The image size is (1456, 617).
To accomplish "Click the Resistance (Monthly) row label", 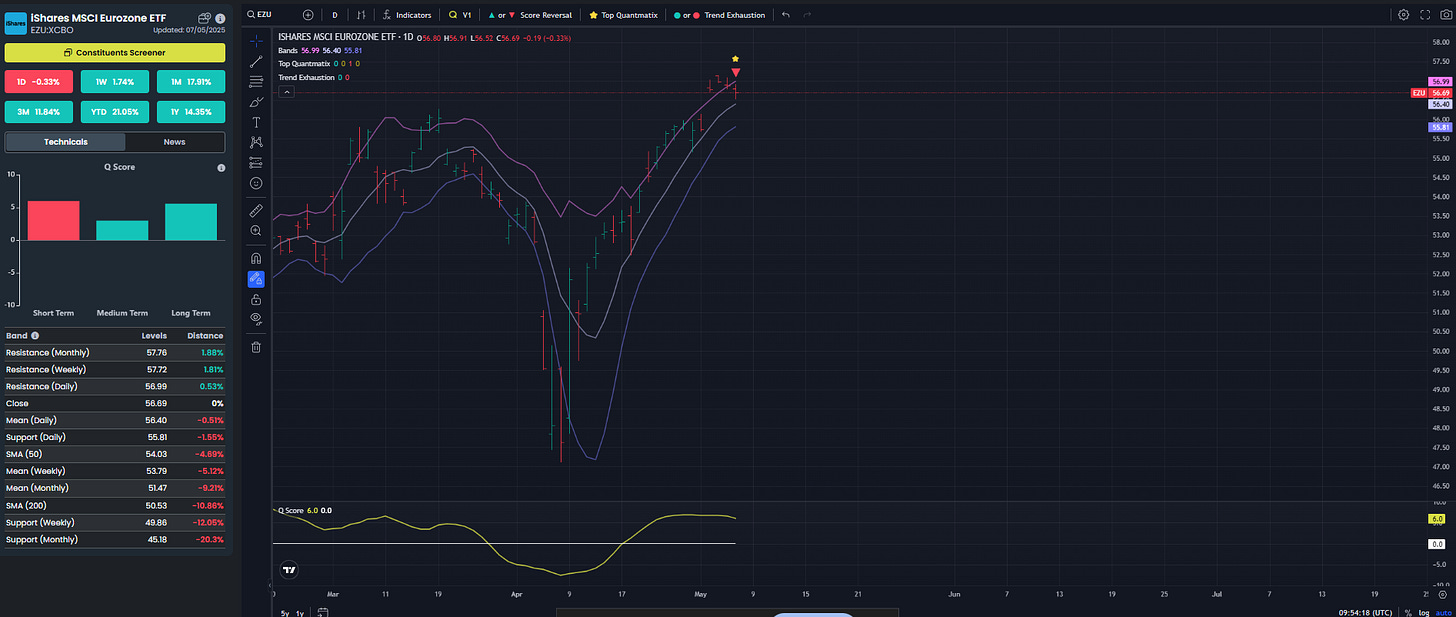I will (x=47, y=353).
